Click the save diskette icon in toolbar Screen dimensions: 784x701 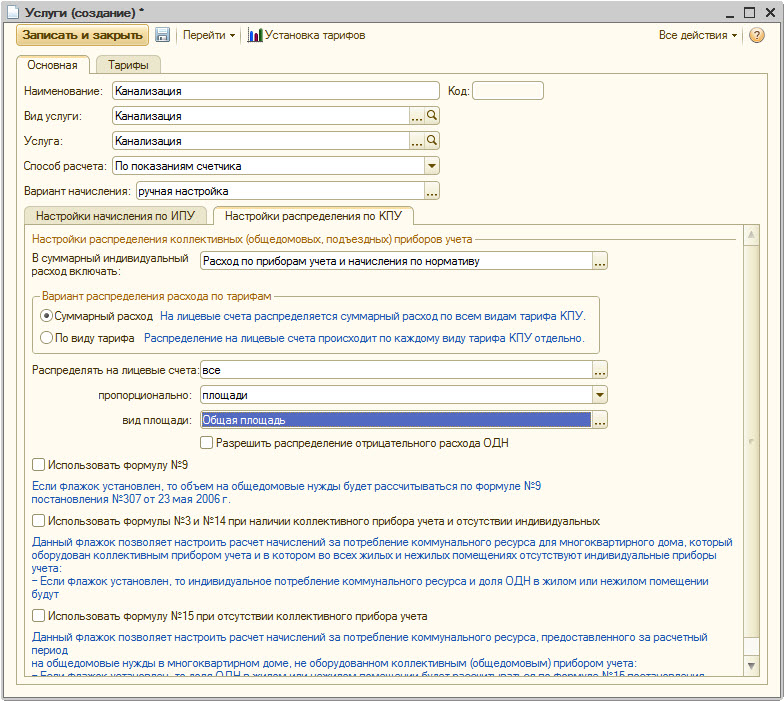(x=163, y=35)
